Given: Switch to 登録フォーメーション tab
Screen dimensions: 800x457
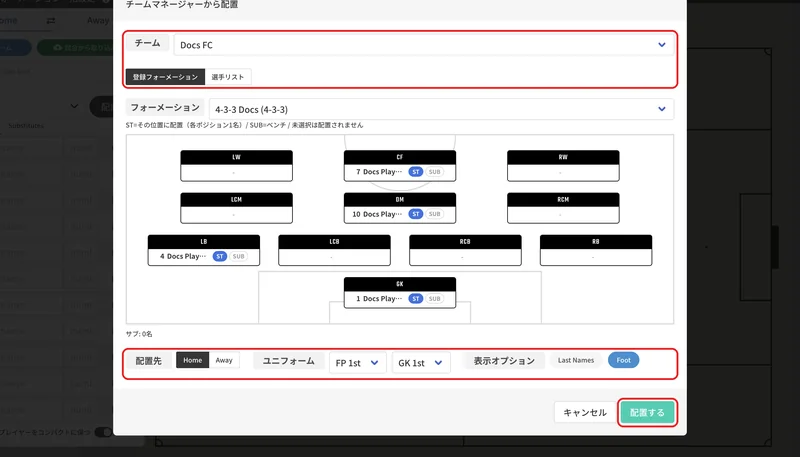Looking at the screenshot, I should [165, 77].
